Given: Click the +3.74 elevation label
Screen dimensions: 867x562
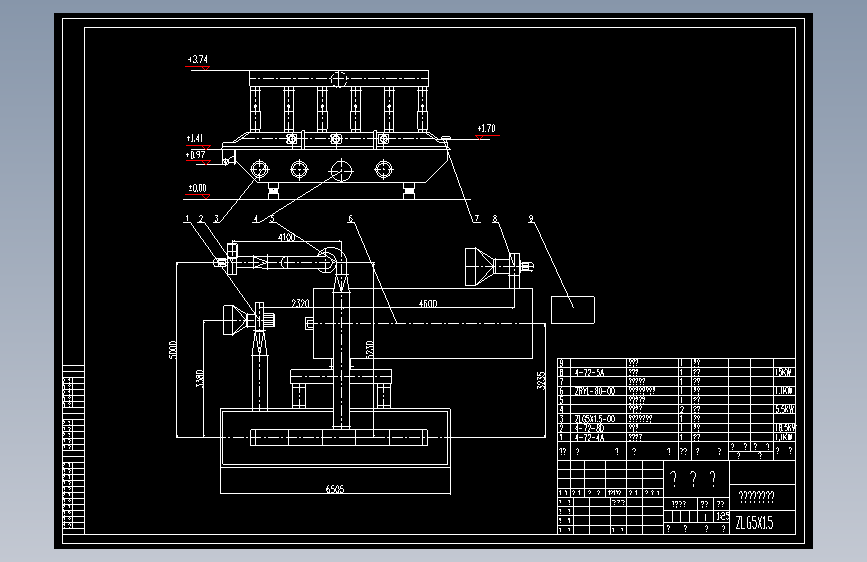Looking at the screenshot, I should pyautogui.click(x=198, y=59).
